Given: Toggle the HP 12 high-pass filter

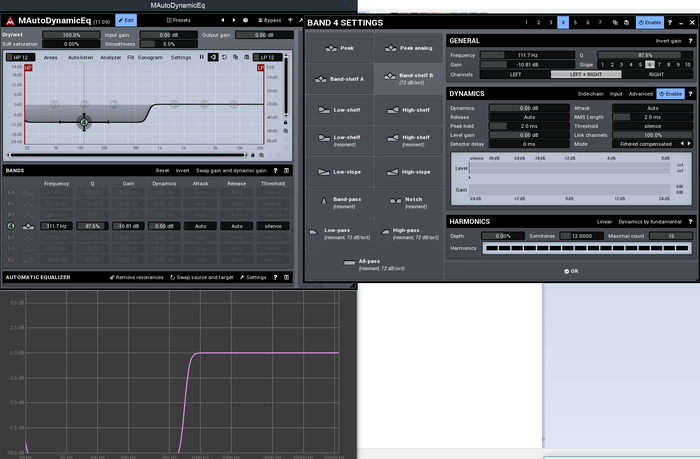Looking at the screenshot, I should 20,57.
